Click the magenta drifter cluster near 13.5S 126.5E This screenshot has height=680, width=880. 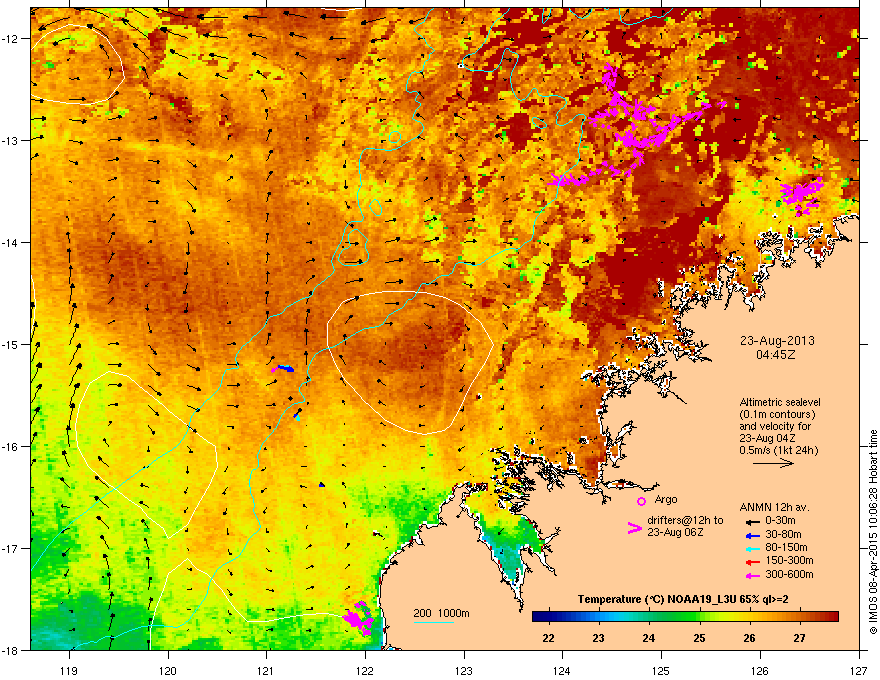802,194
